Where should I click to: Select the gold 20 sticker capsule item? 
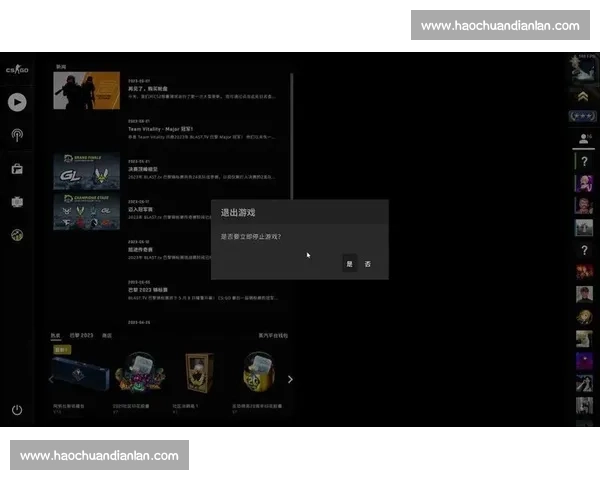click(x=259, y=372)
